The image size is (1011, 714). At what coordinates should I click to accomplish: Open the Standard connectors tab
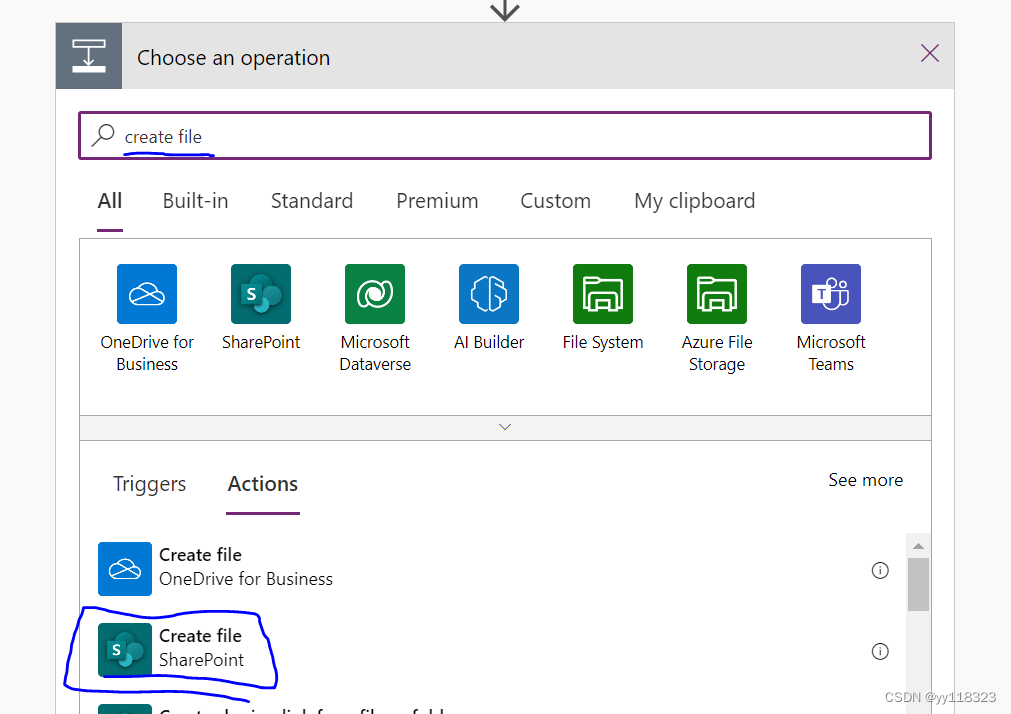(312, 201)
